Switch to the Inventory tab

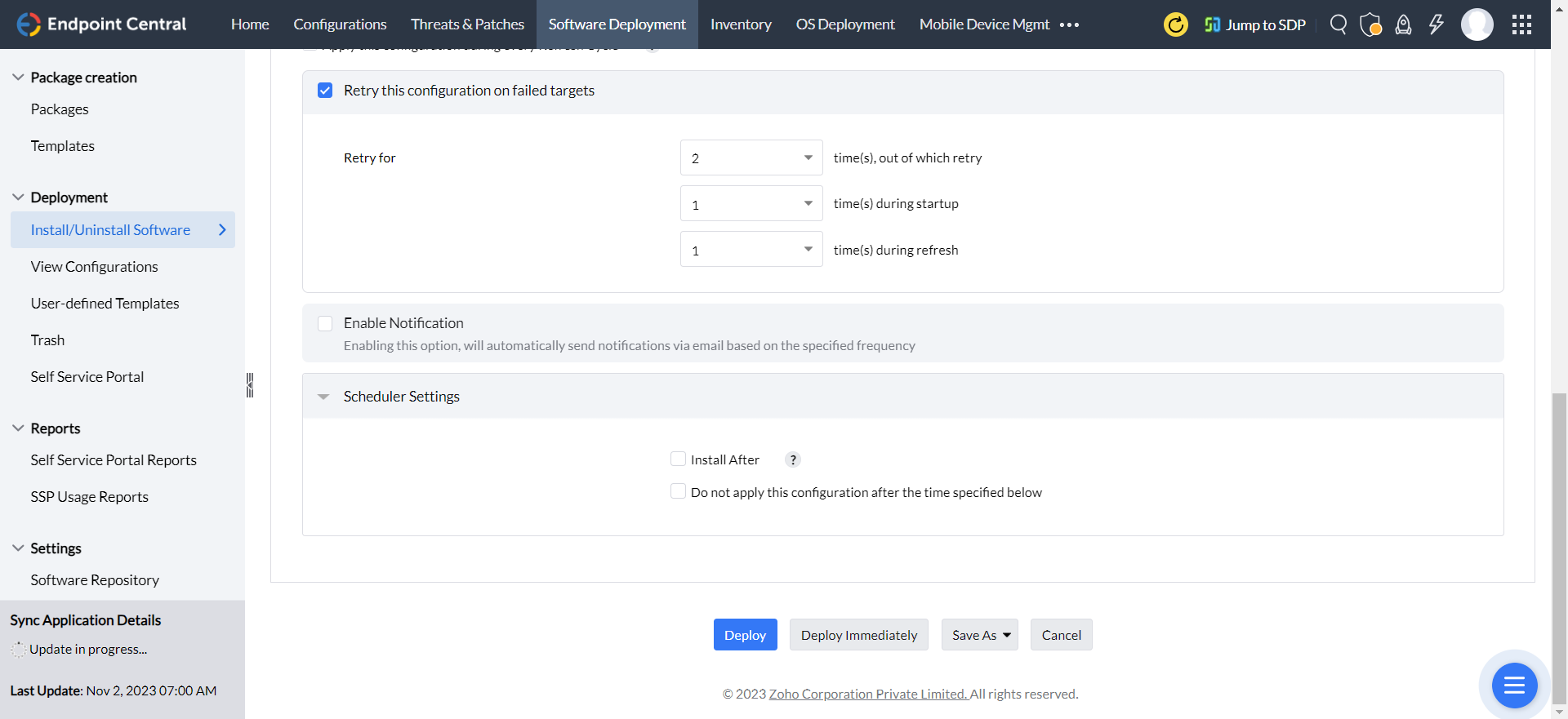pyautogui.click(x=740, y=24)
